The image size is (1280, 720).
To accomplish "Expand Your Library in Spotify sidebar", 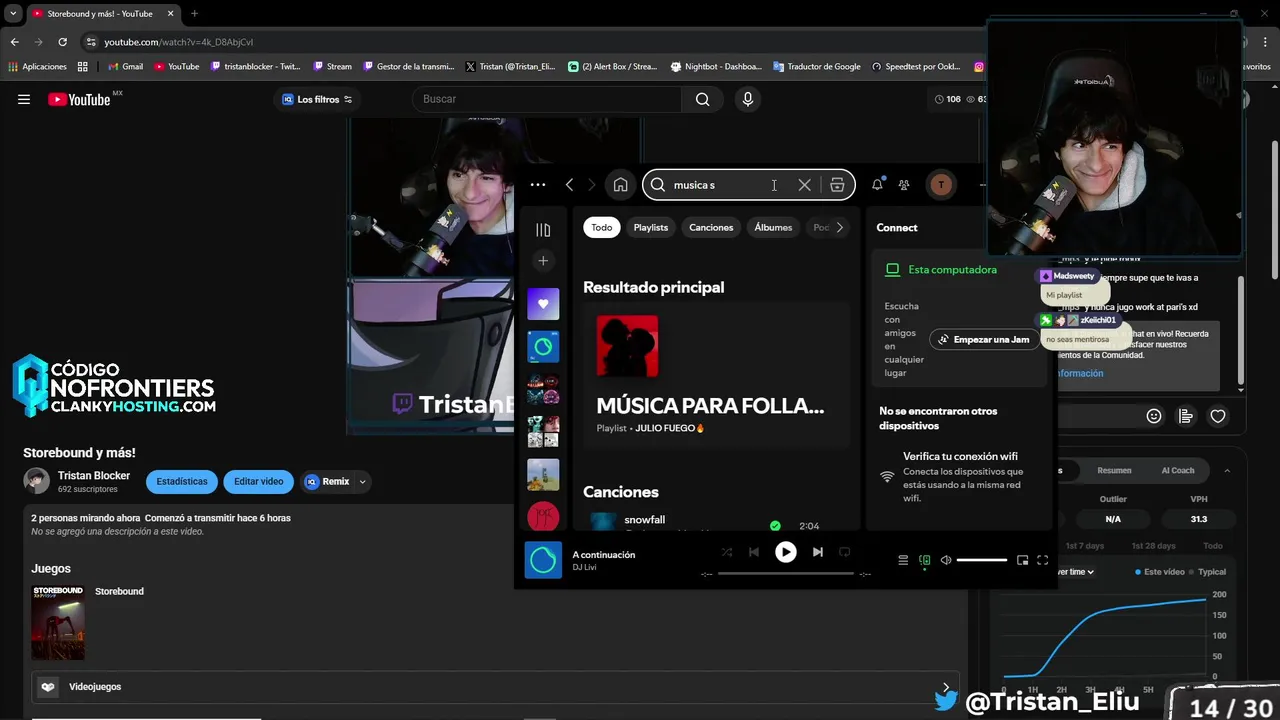I will tap(543, 230).
